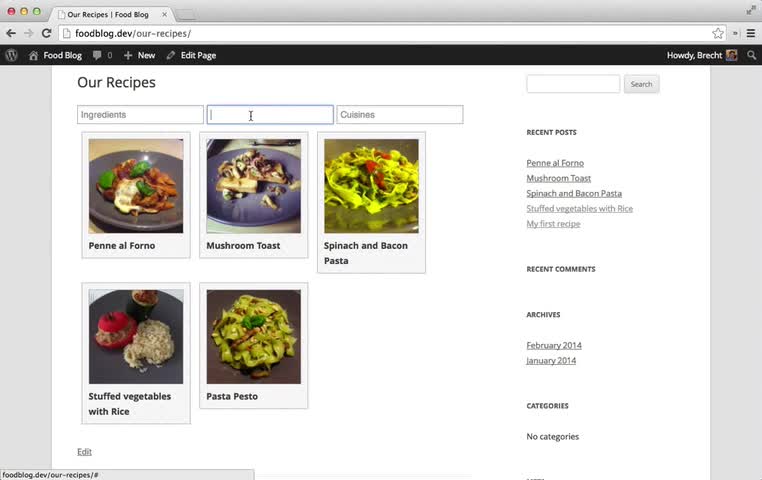The image size is (762, 480).
Task: Click the focused middle filter field
Action: coord(270,115)
